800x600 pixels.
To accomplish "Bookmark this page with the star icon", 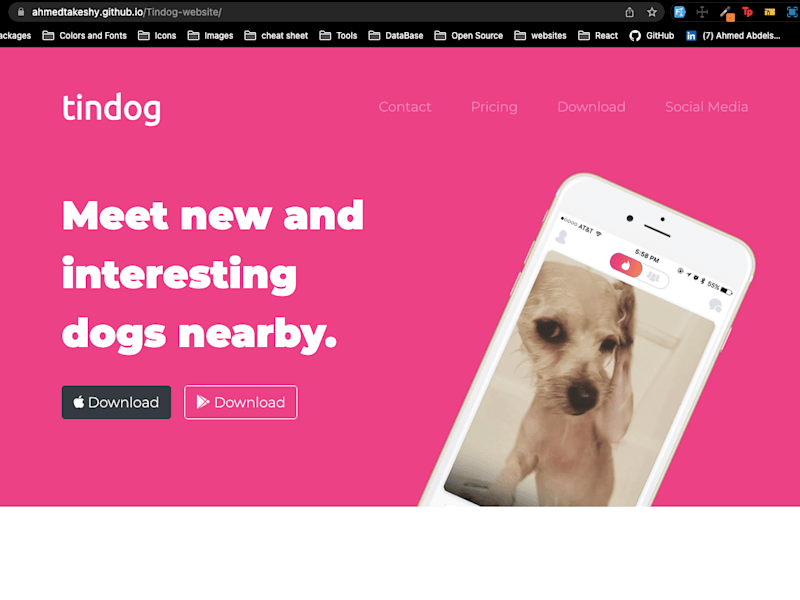I will 652,12.
